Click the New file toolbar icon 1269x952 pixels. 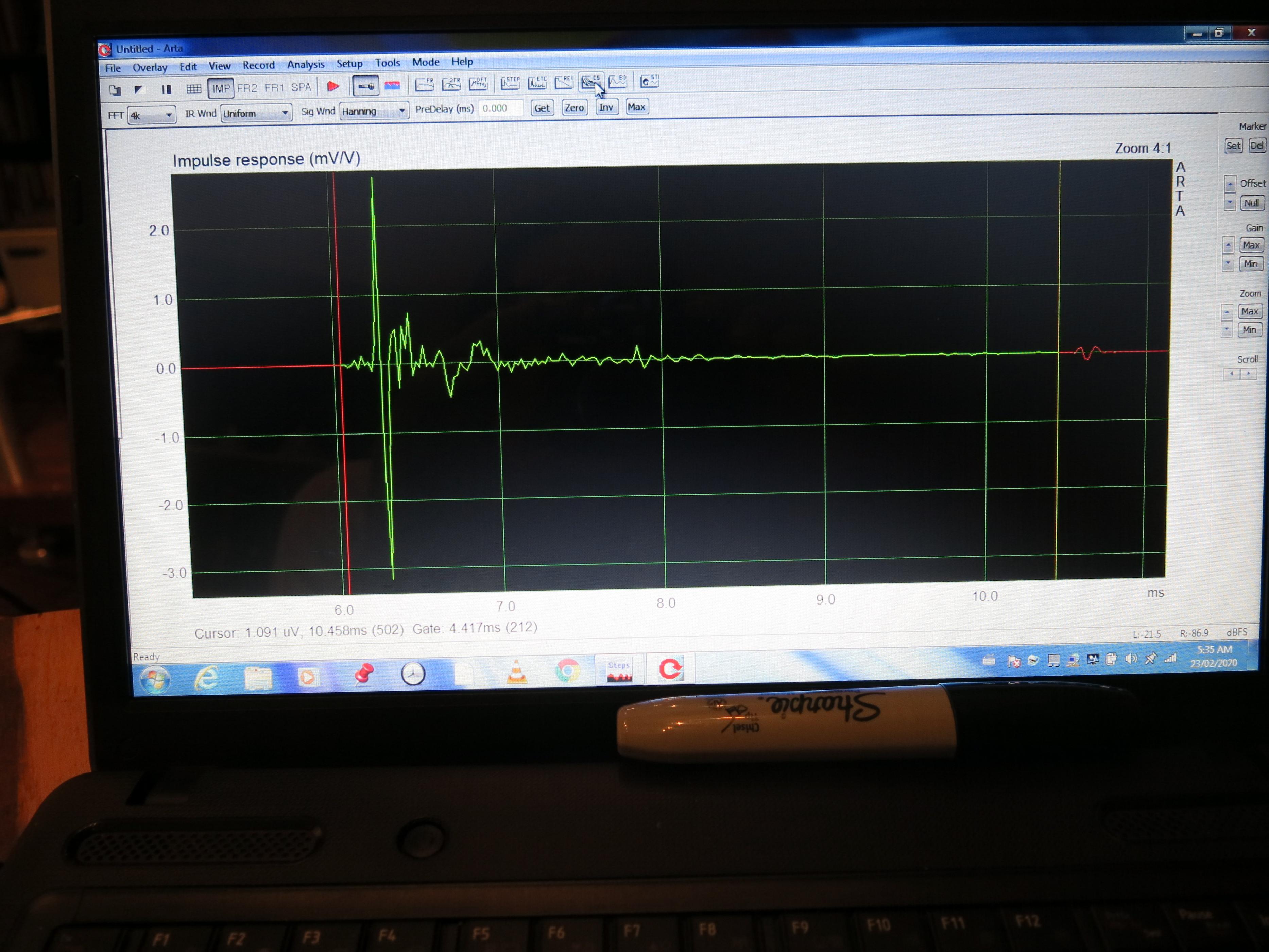pyautogui.click(x=115, y=90)
